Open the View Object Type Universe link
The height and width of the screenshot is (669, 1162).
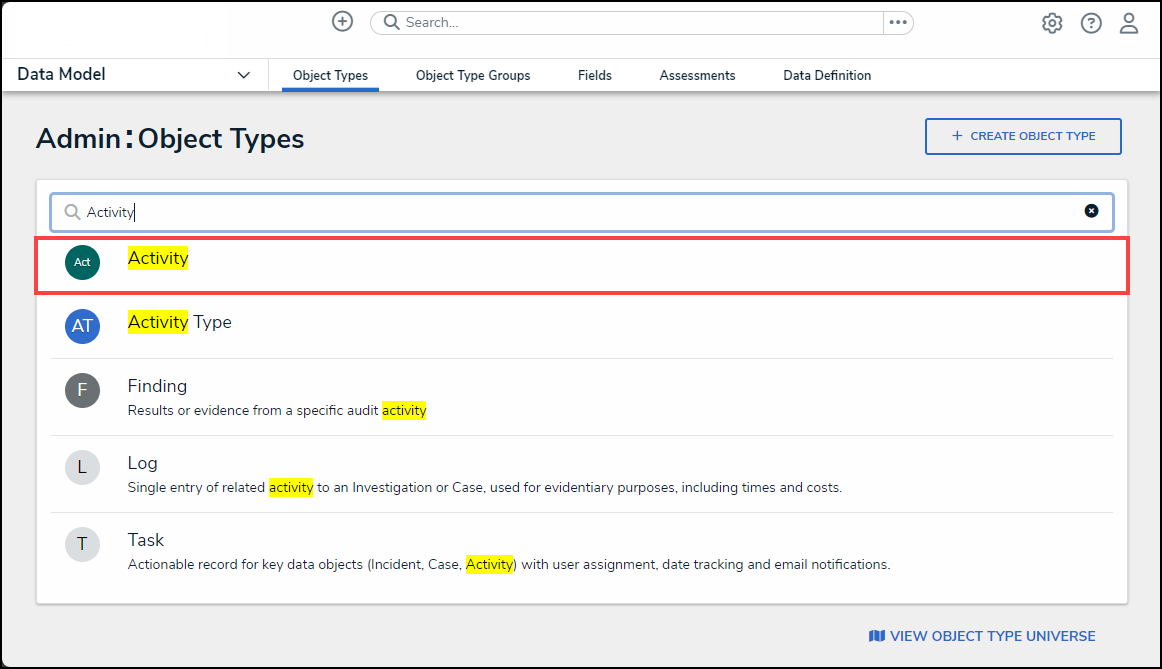tap(982, 636)
